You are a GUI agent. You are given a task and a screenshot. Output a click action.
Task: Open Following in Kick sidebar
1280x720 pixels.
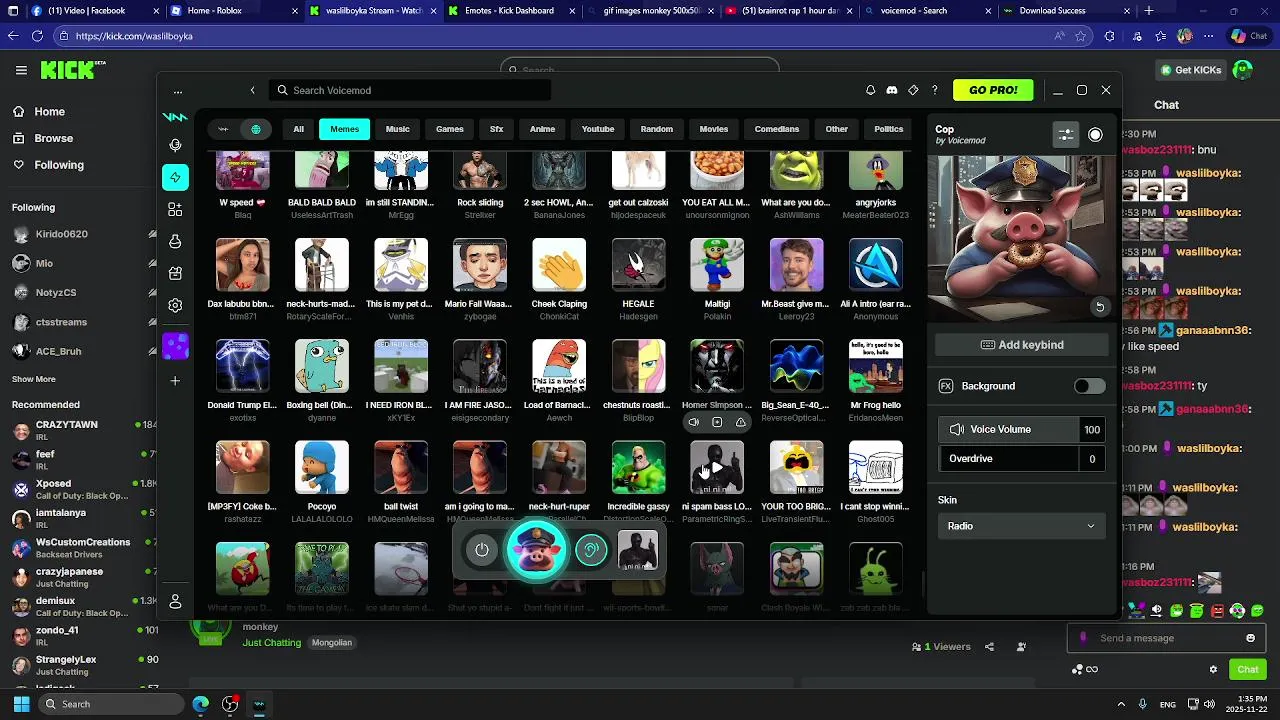pos(59,165)
